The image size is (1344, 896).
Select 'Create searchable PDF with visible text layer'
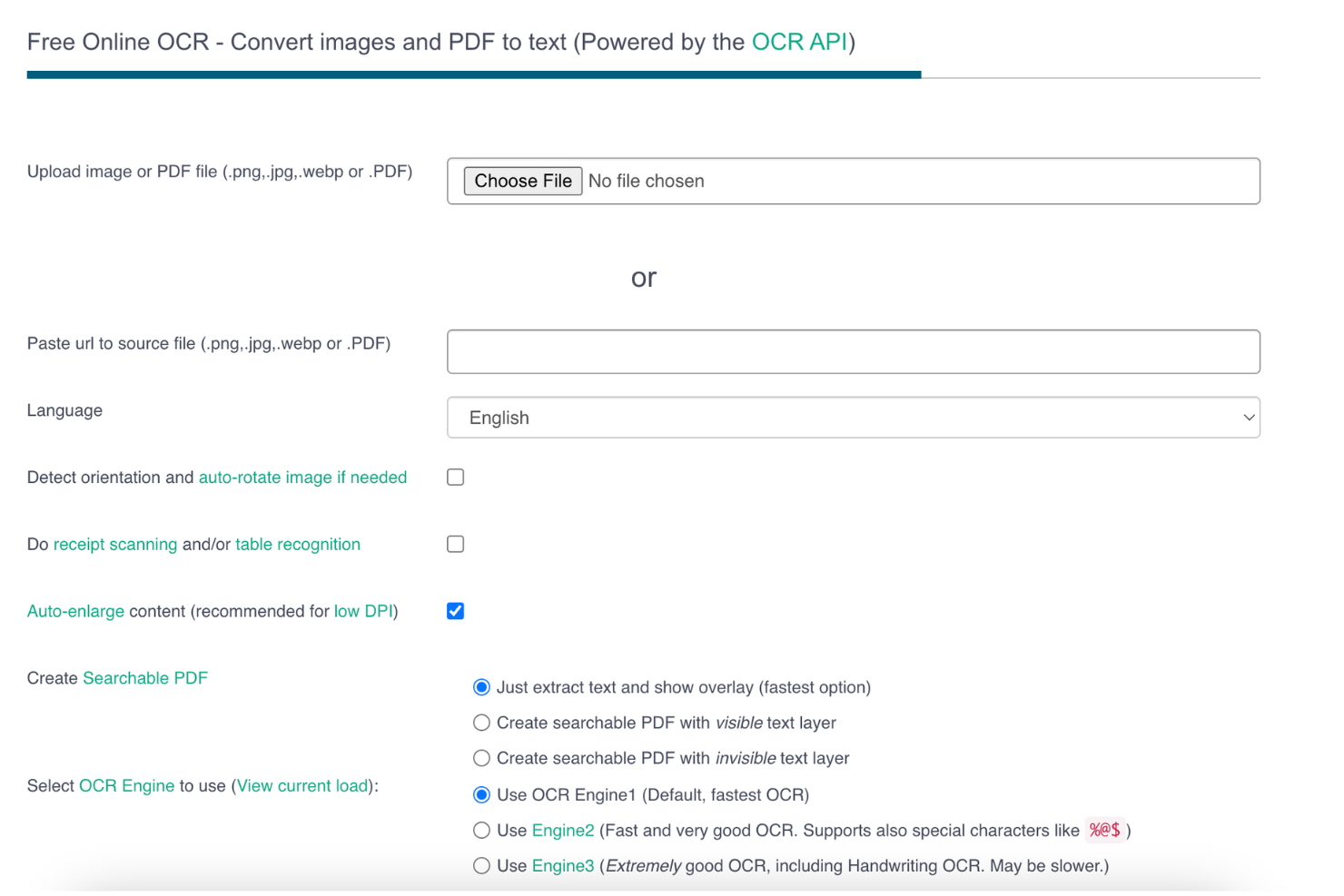(x=481, y=723)
